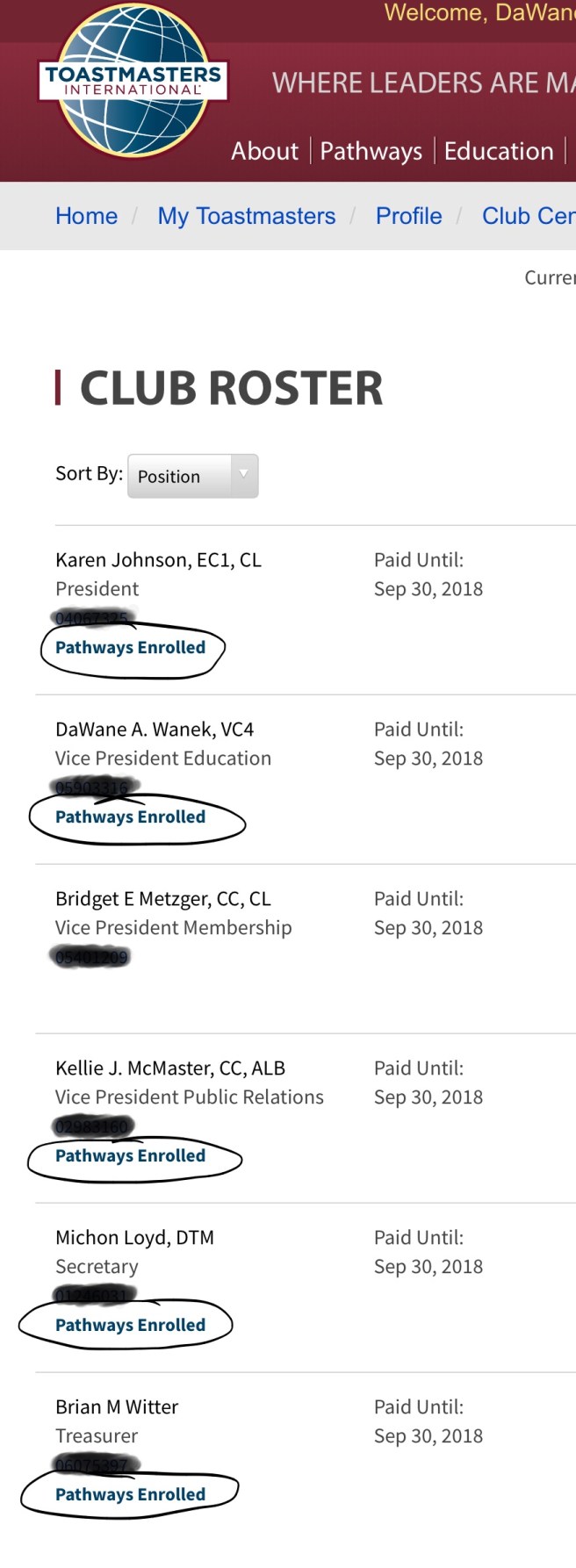Click Pathways Enrolled under Michon Loyd
The height and width of the screenshot is (1568, 576).
(130, 1326)
